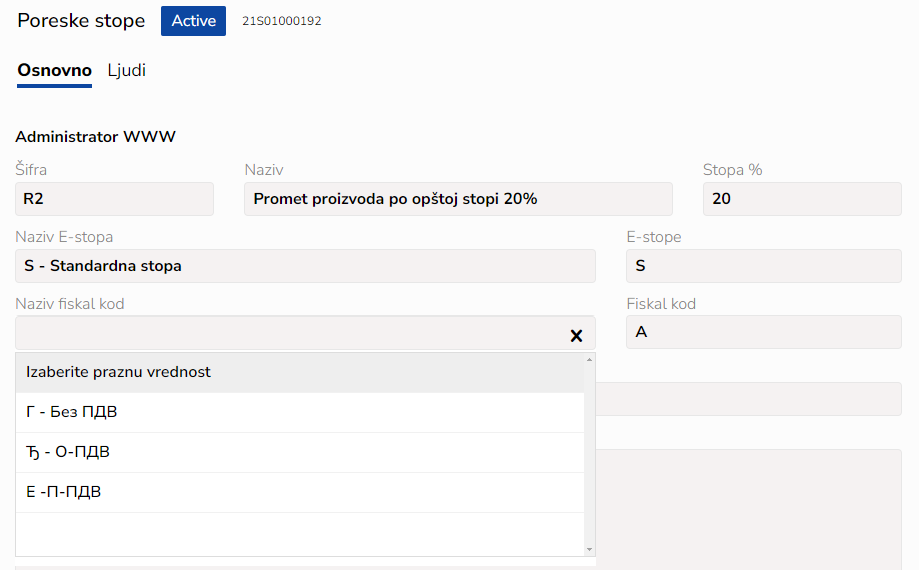Viewport: 919px width, 570px height.
Task: Click the Fiskal kod field showing A
Action: [763, 332]
